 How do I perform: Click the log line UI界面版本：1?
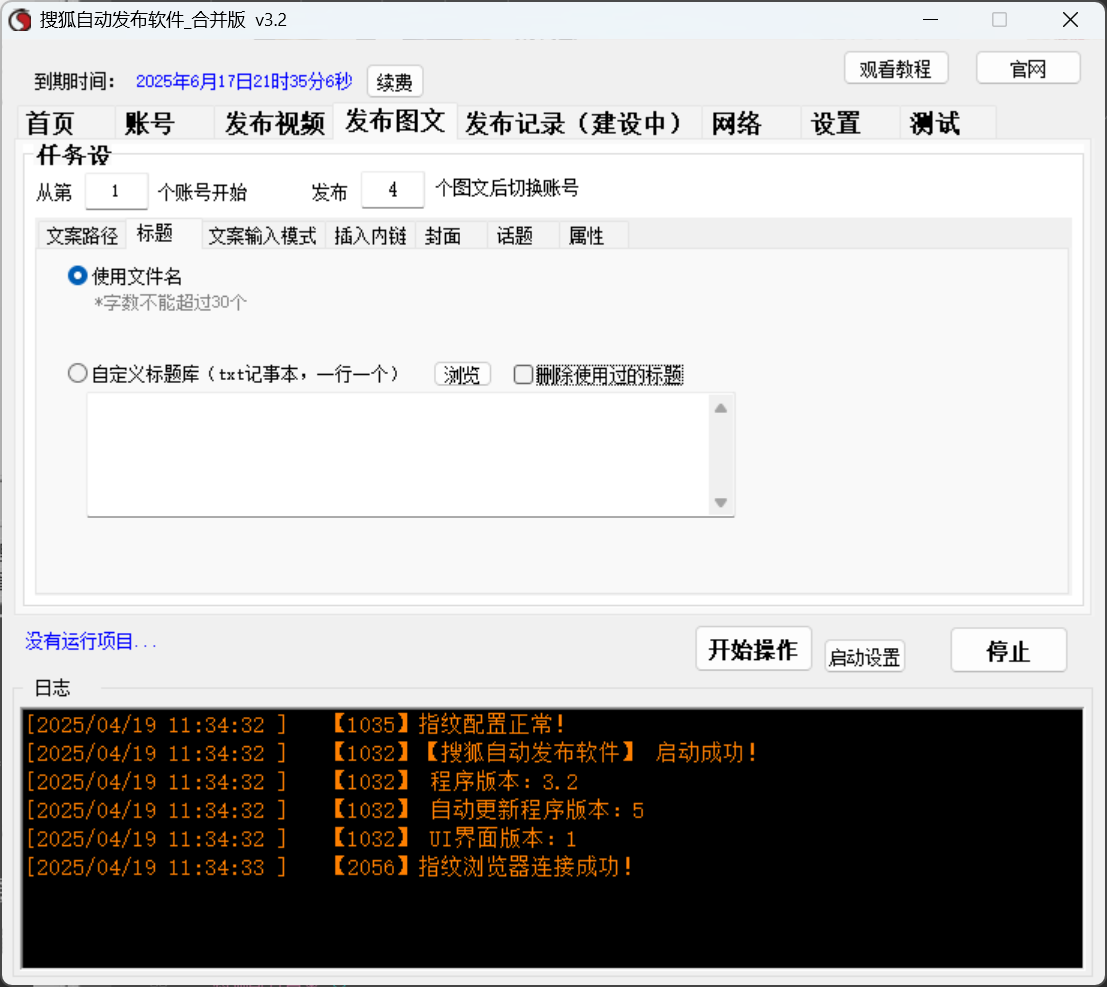coord(503,839)
